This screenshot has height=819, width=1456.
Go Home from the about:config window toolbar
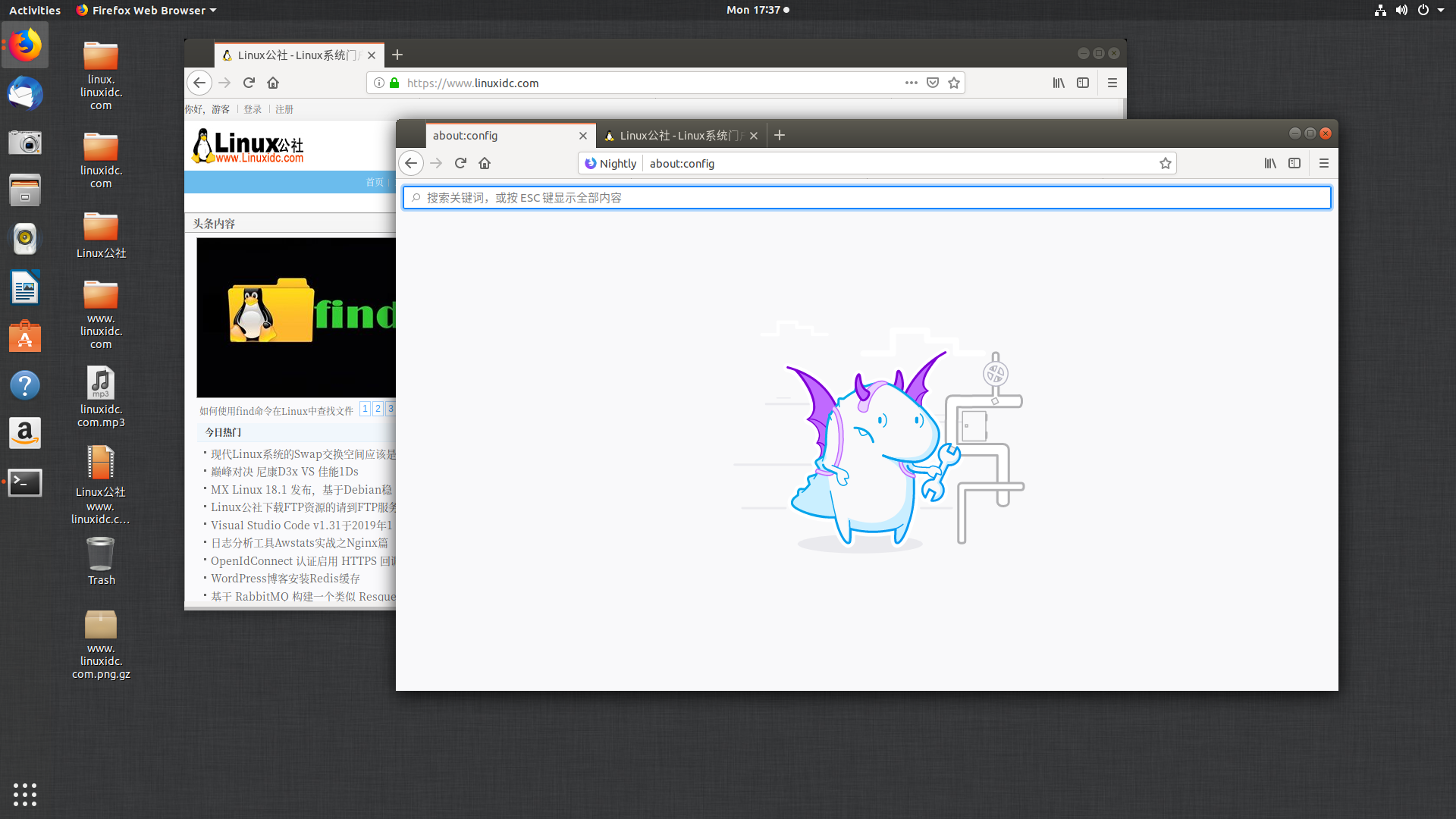tap(485, 163)
